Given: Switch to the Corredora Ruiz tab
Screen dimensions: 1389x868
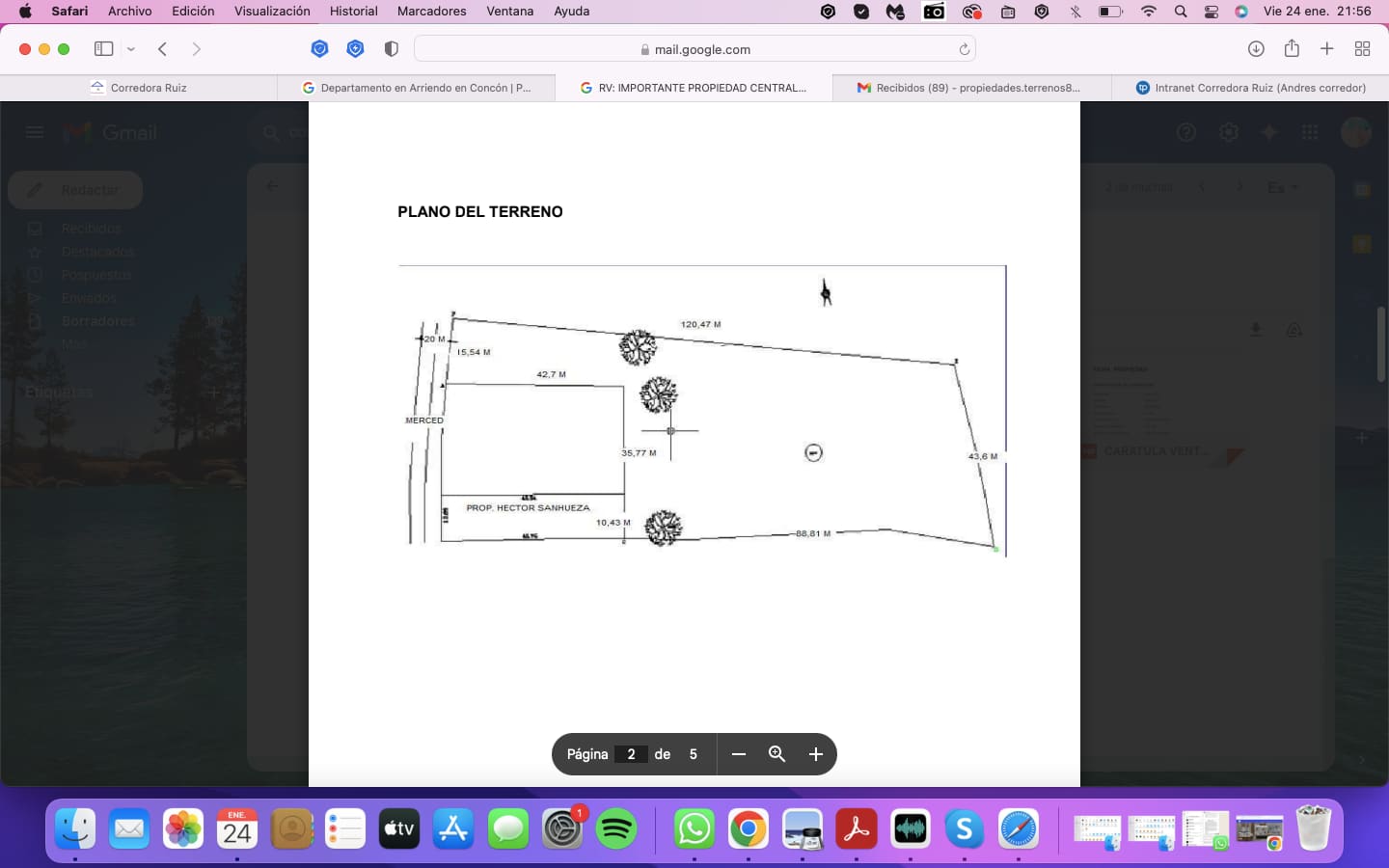Looking at the screenshot, I should click(x=139, y=88).
